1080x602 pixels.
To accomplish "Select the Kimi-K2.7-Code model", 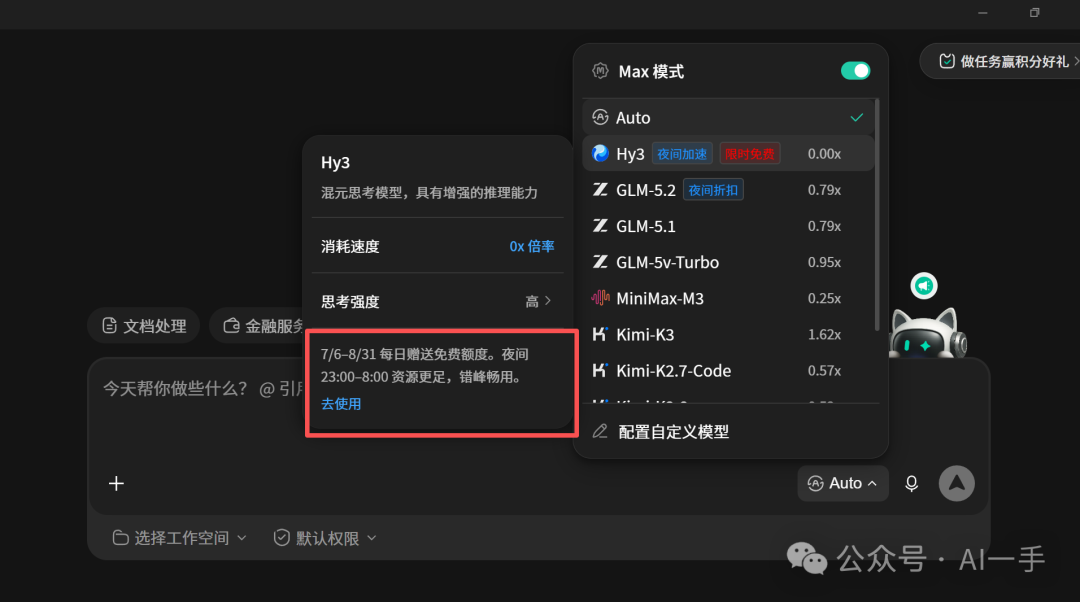I will [x=728, y=371].
